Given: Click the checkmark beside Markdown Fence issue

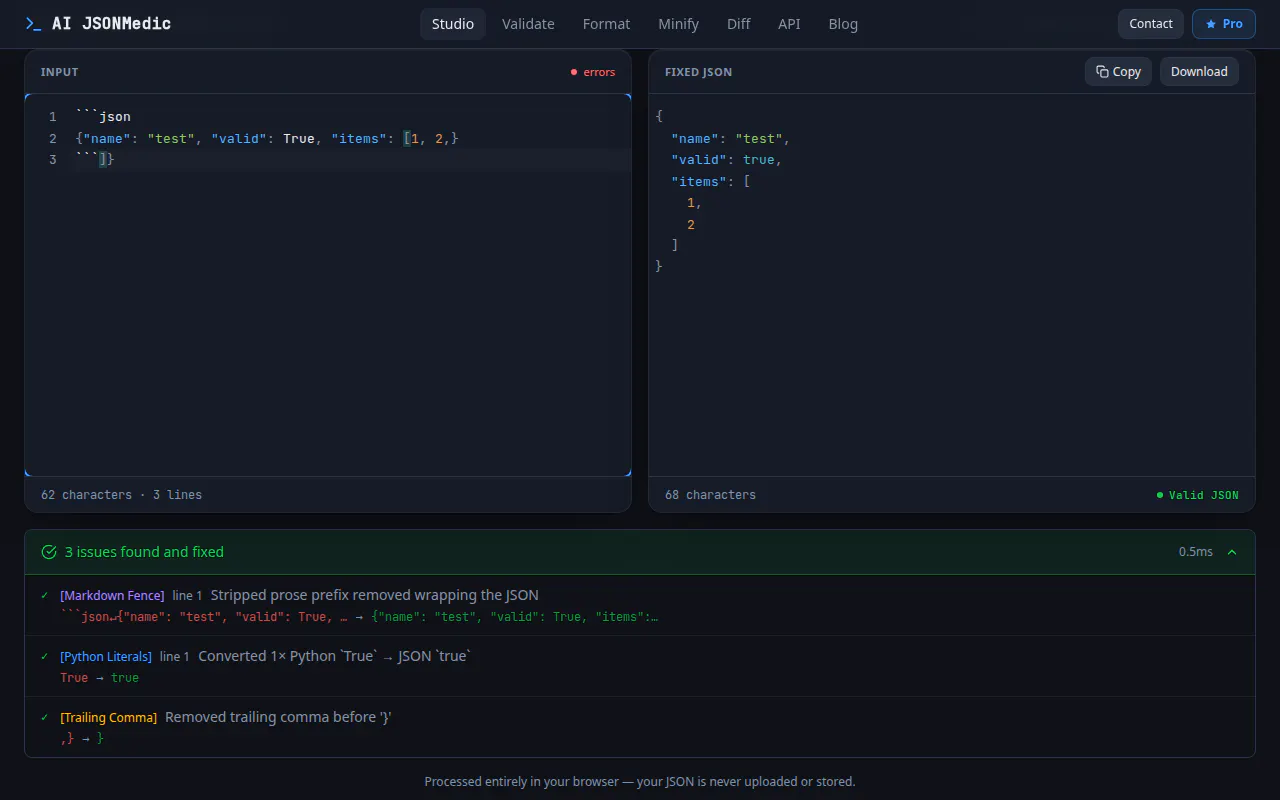Looking at the screenshot, I should [x=44, y=595].
